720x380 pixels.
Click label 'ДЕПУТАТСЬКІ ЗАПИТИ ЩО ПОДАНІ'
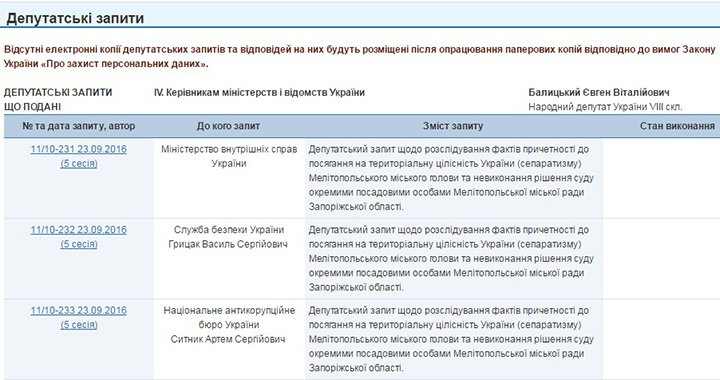pyautogui.click(x=58, y=100)
